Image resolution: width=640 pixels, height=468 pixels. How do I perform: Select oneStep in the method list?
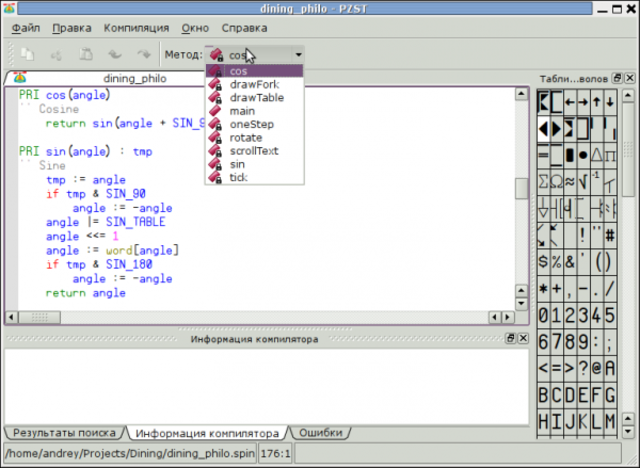tap(255, 124)
